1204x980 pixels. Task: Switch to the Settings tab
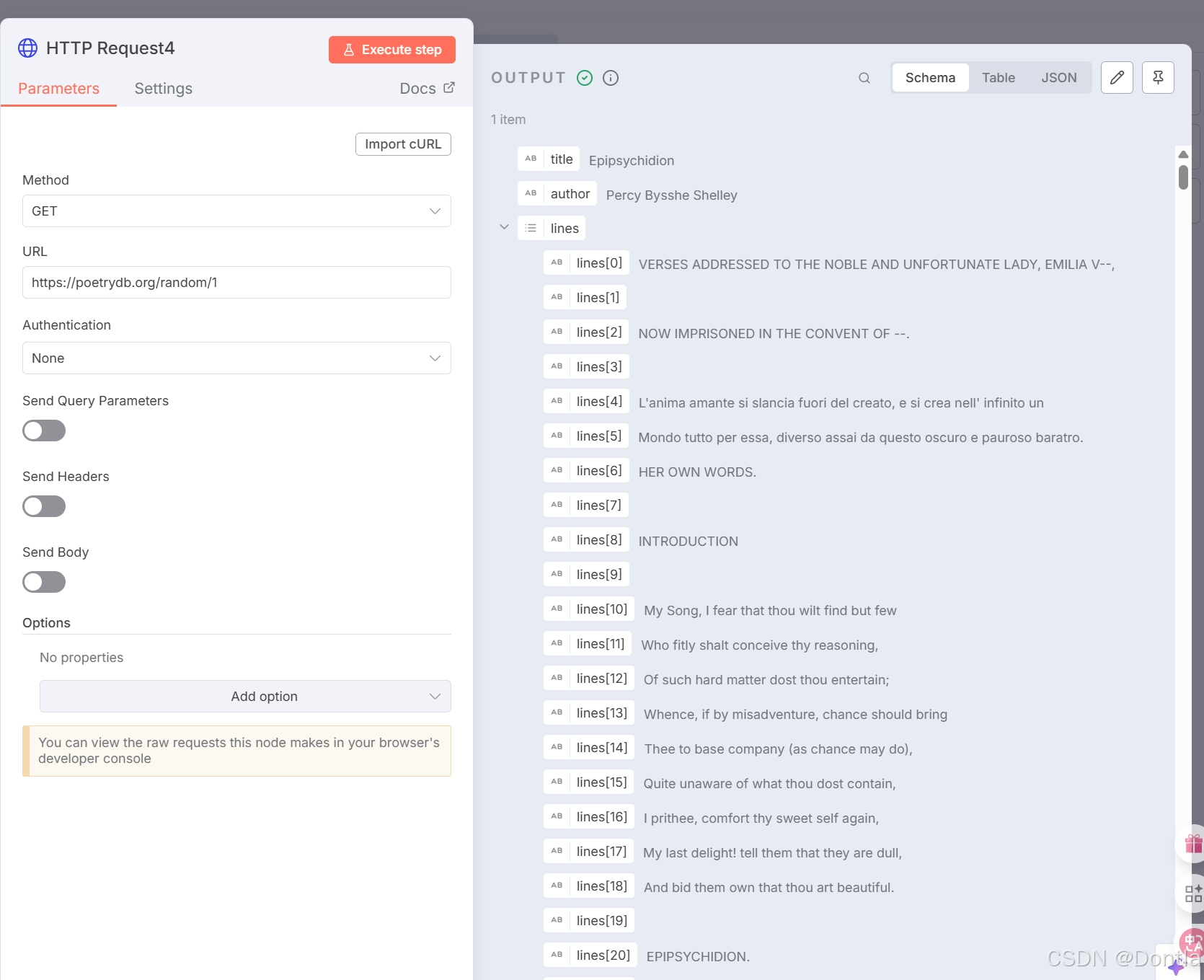(164, 89)
